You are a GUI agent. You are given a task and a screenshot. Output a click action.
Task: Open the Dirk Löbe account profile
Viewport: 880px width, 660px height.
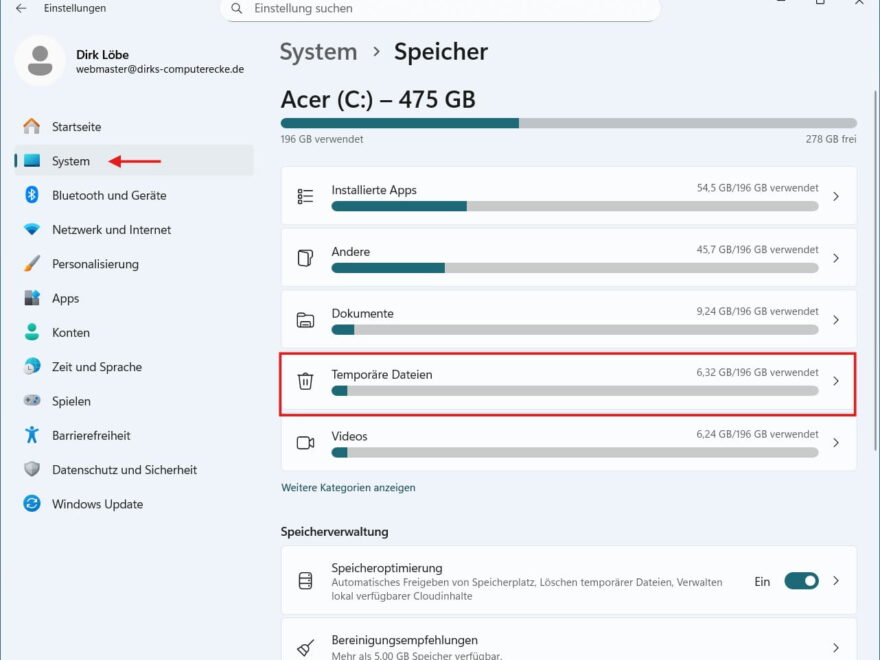(x=104, y=62)
